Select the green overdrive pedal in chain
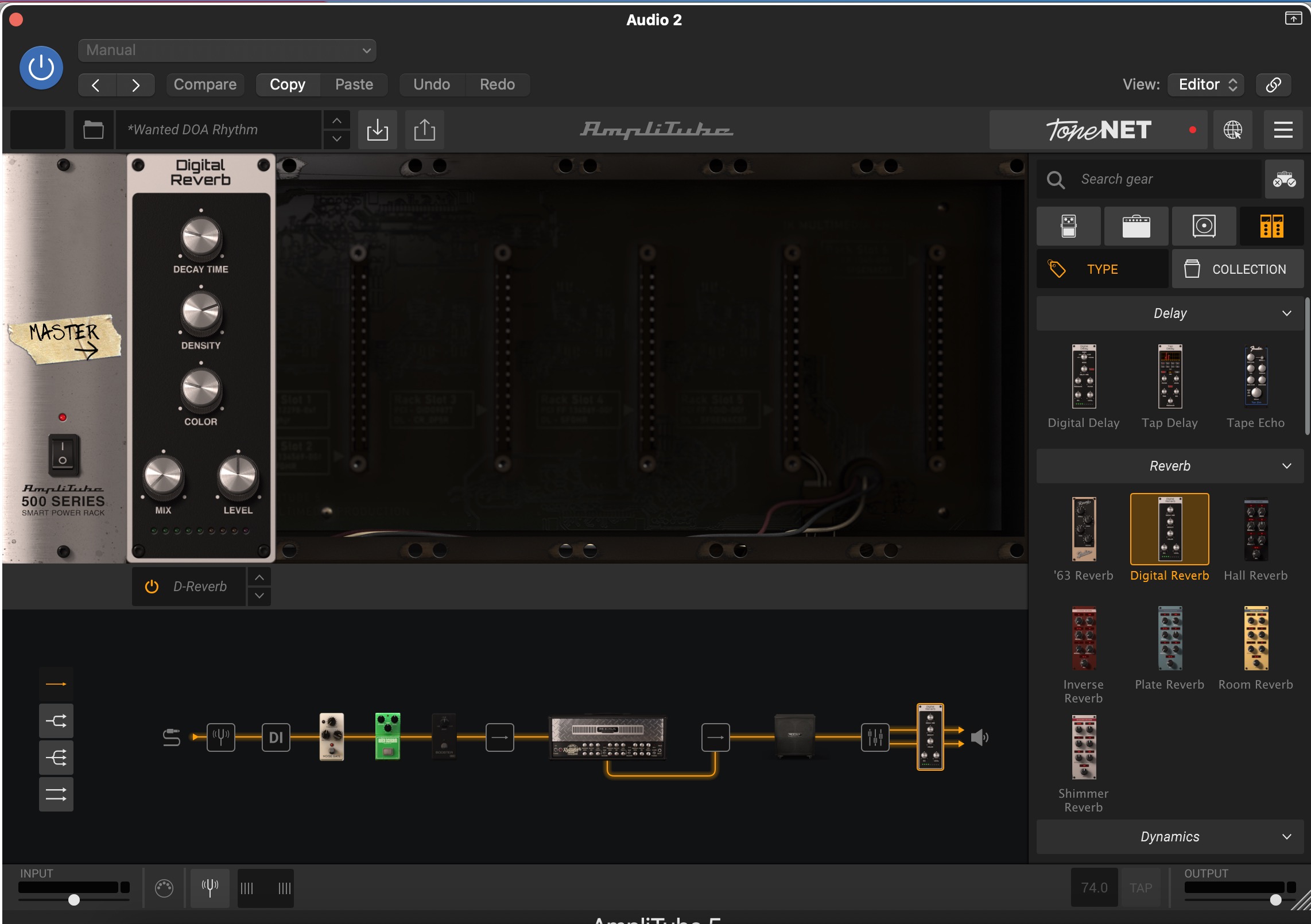The image size is (1311, 924). (x=387, y=736)
